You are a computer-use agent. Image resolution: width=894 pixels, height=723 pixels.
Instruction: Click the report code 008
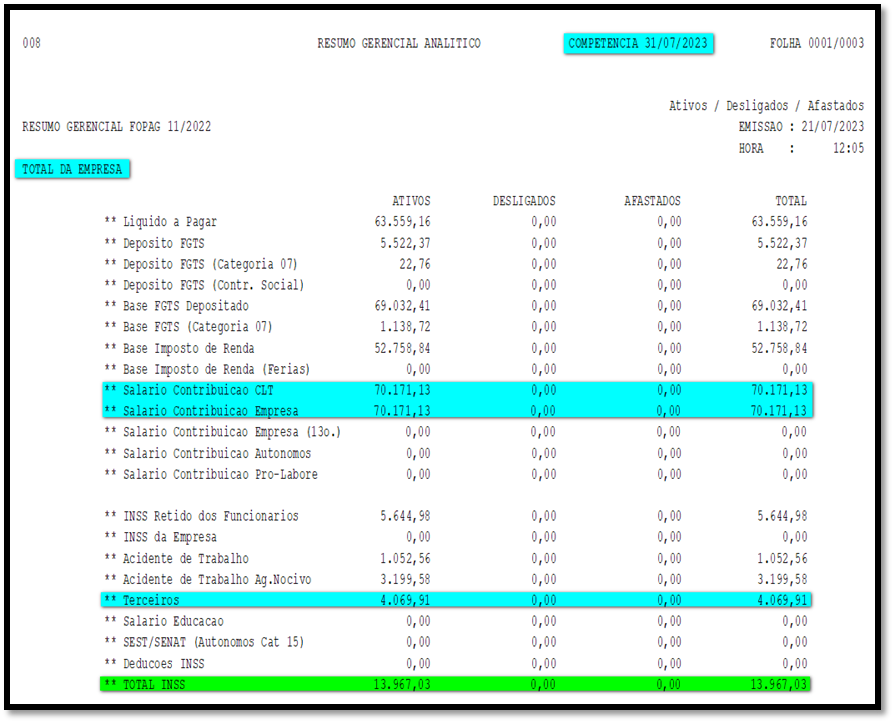pos(31,43)
